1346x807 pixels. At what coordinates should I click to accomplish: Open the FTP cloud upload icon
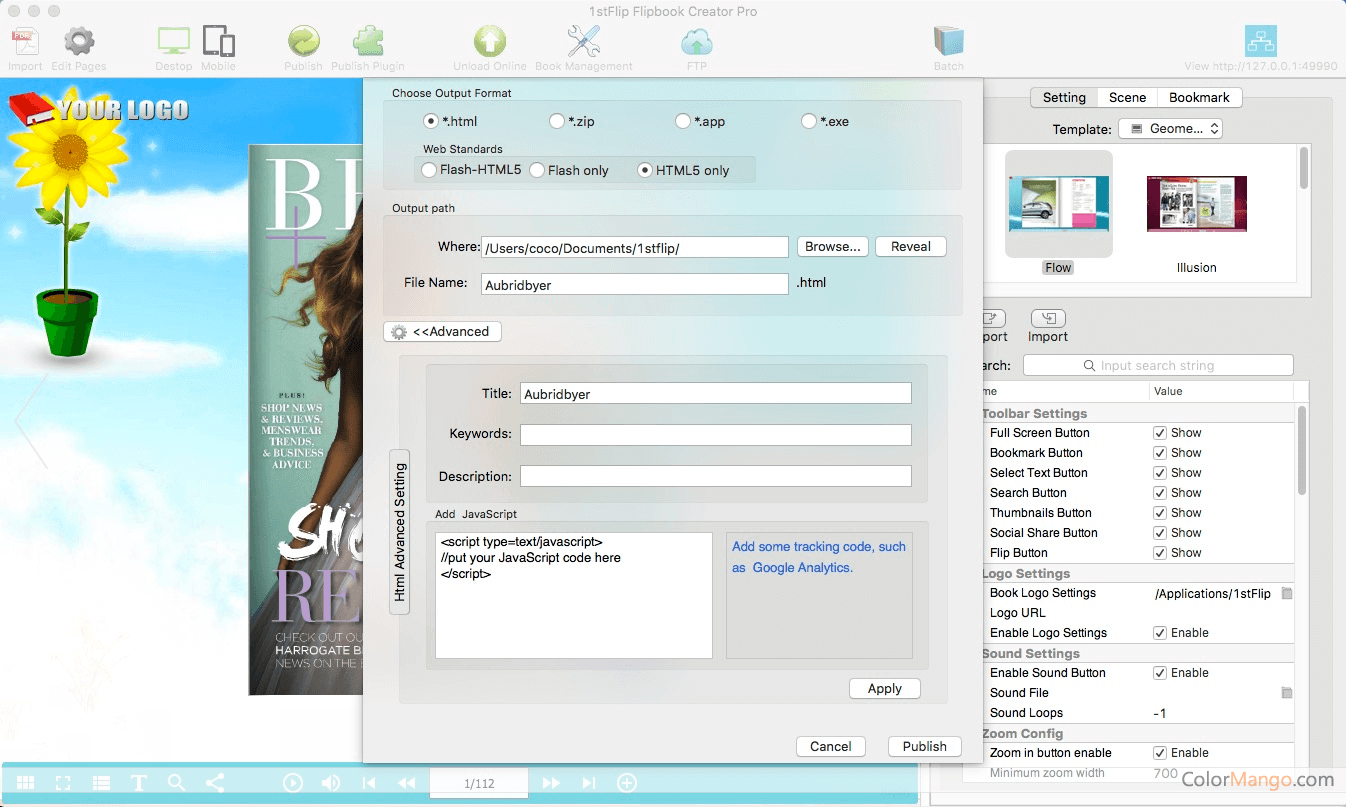pos(697,43)
